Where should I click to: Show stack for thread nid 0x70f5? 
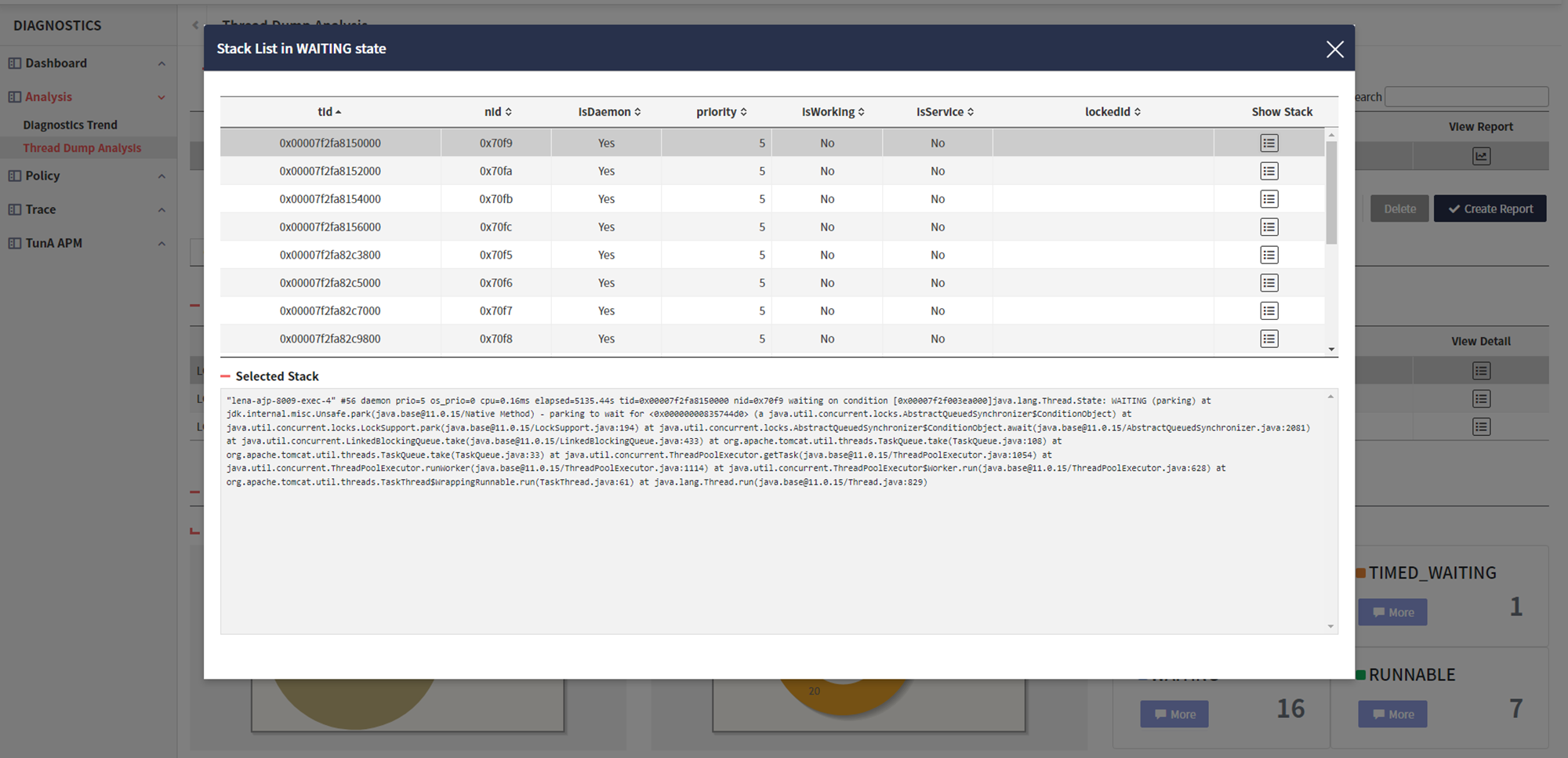pyautogui.click(x=1269, y=255)
